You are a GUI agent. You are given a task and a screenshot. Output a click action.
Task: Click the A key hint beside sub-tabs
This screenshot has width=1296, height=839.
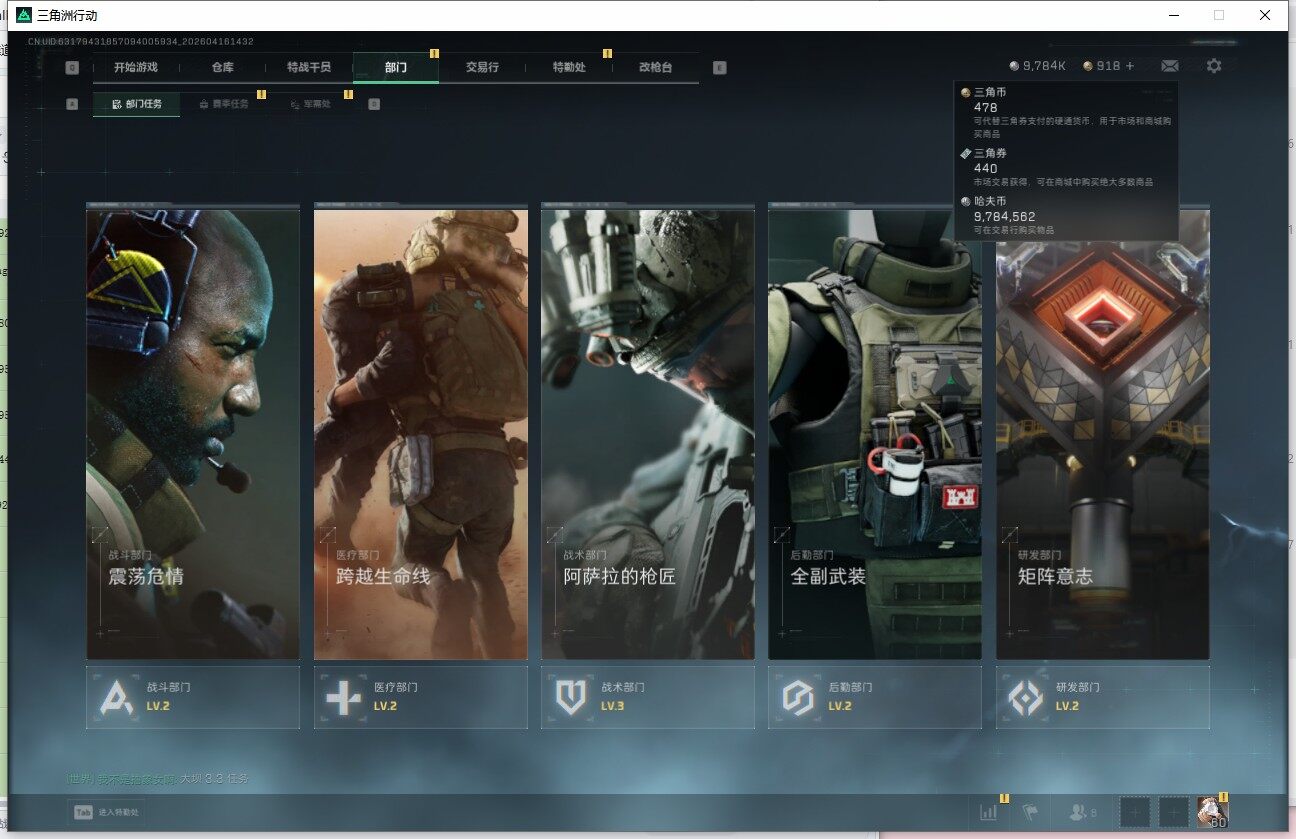tap(72, 103)
